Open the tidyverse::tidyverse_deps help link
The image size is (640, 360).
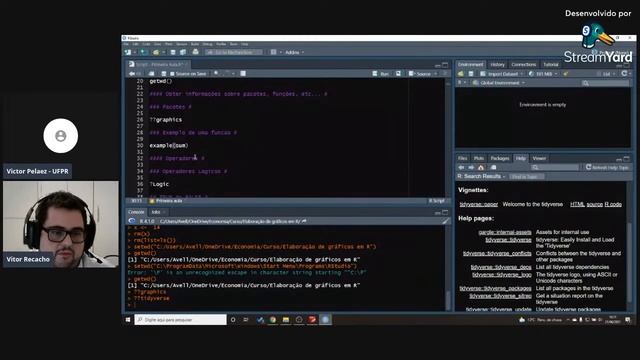point(501,267)
